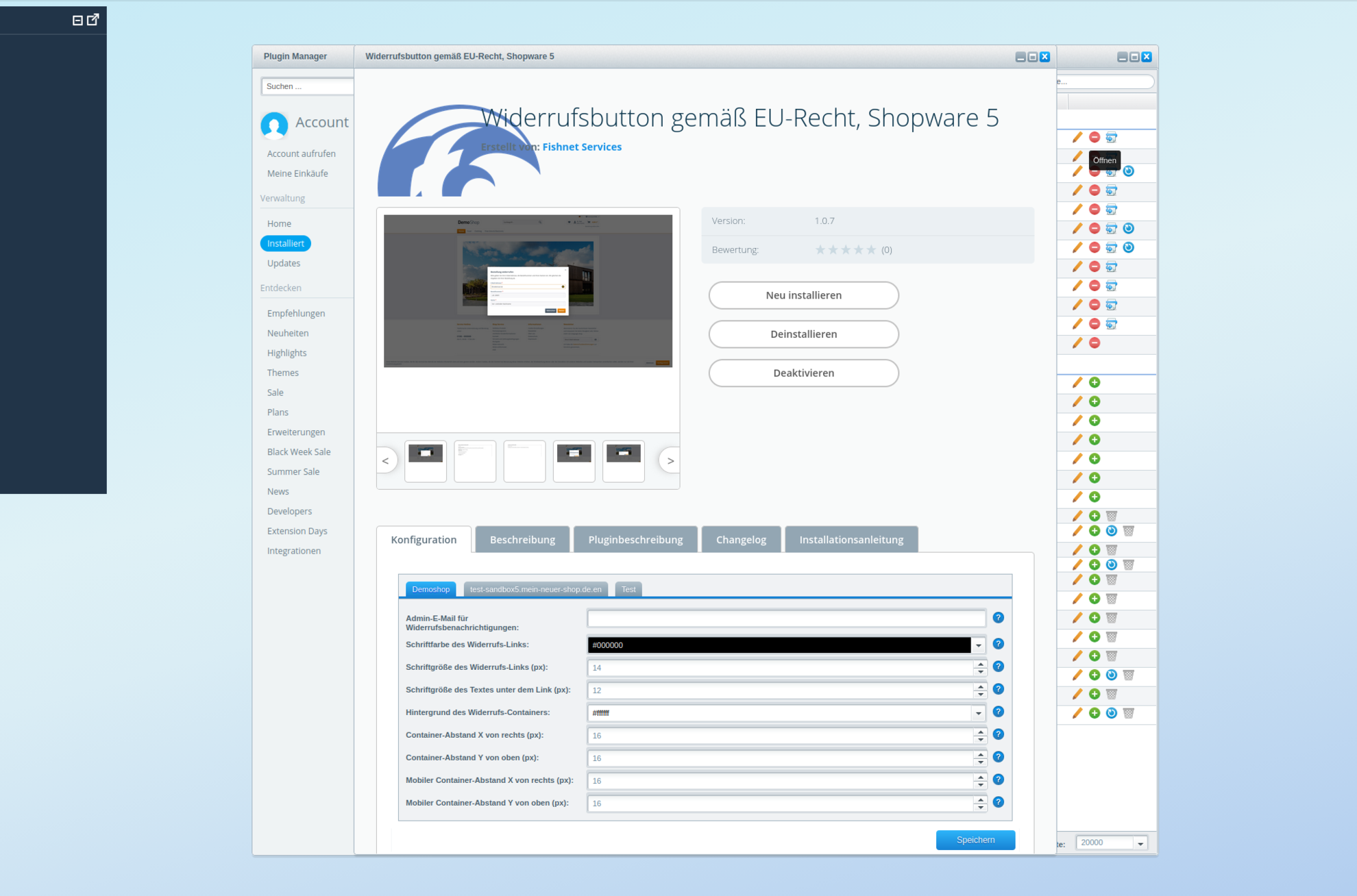Image resolution: width=1357 pixels, height=896 pixels.
Task: Click the Account avatar icon
Action: coord(274,125)
